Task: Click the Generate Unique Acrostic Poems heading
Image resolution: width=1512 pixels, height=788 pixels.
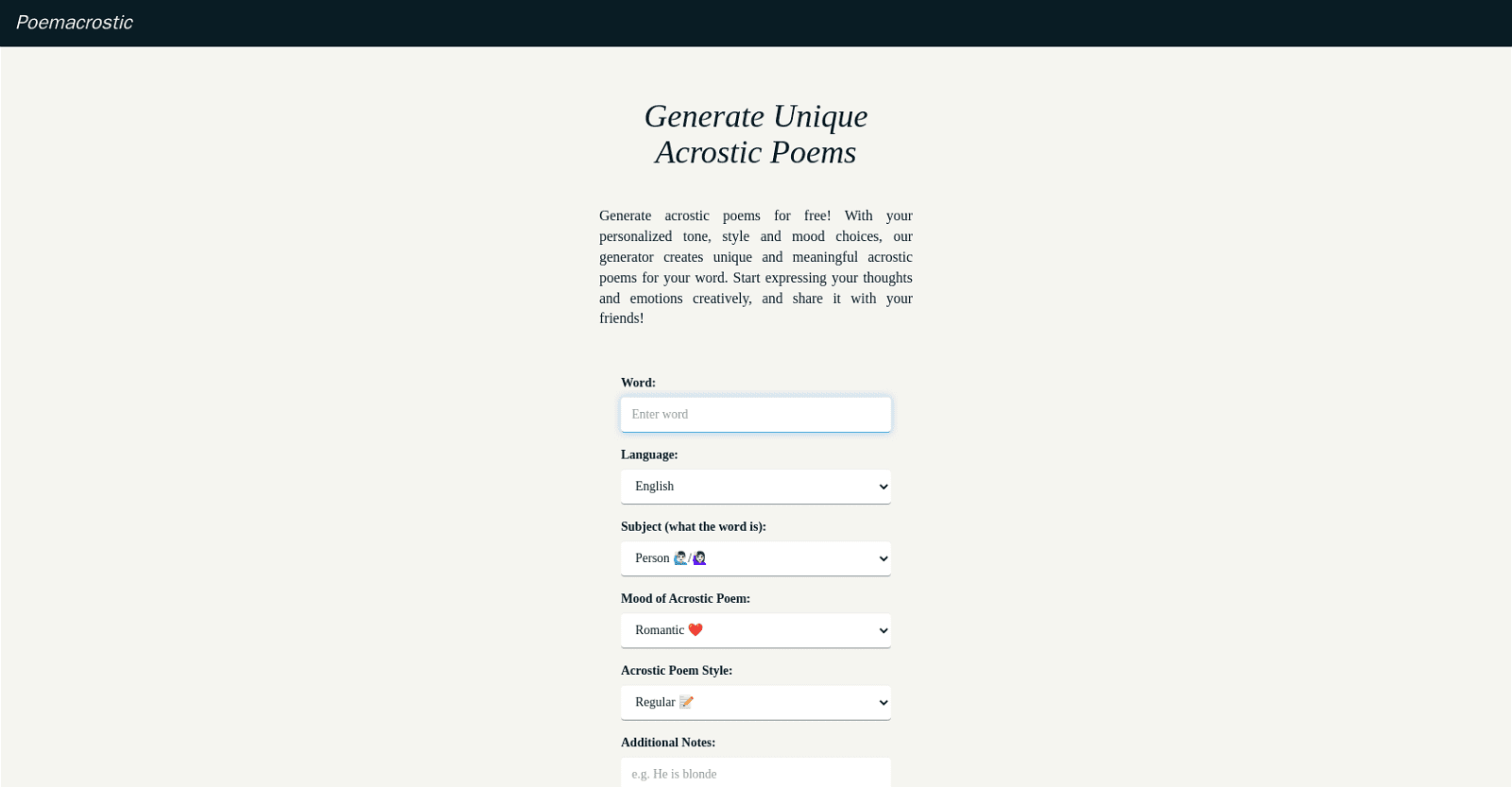Action: tap(755, 134)
